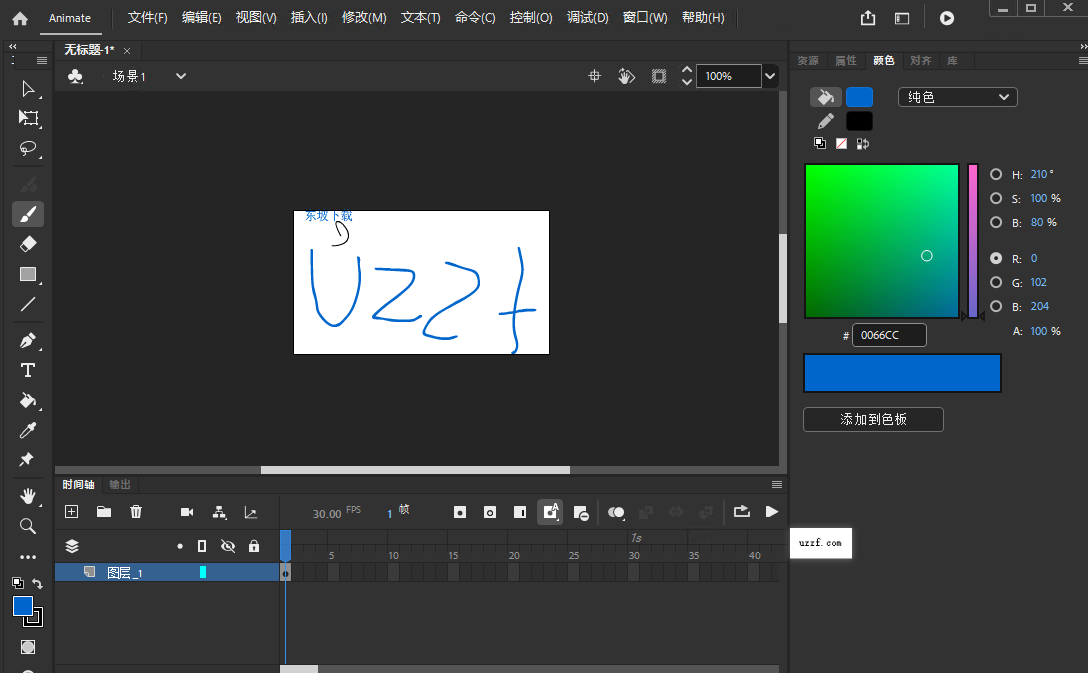Delete a layer using the trash icon
This screenshot has width=1088, height=673.
coord(136,512)
